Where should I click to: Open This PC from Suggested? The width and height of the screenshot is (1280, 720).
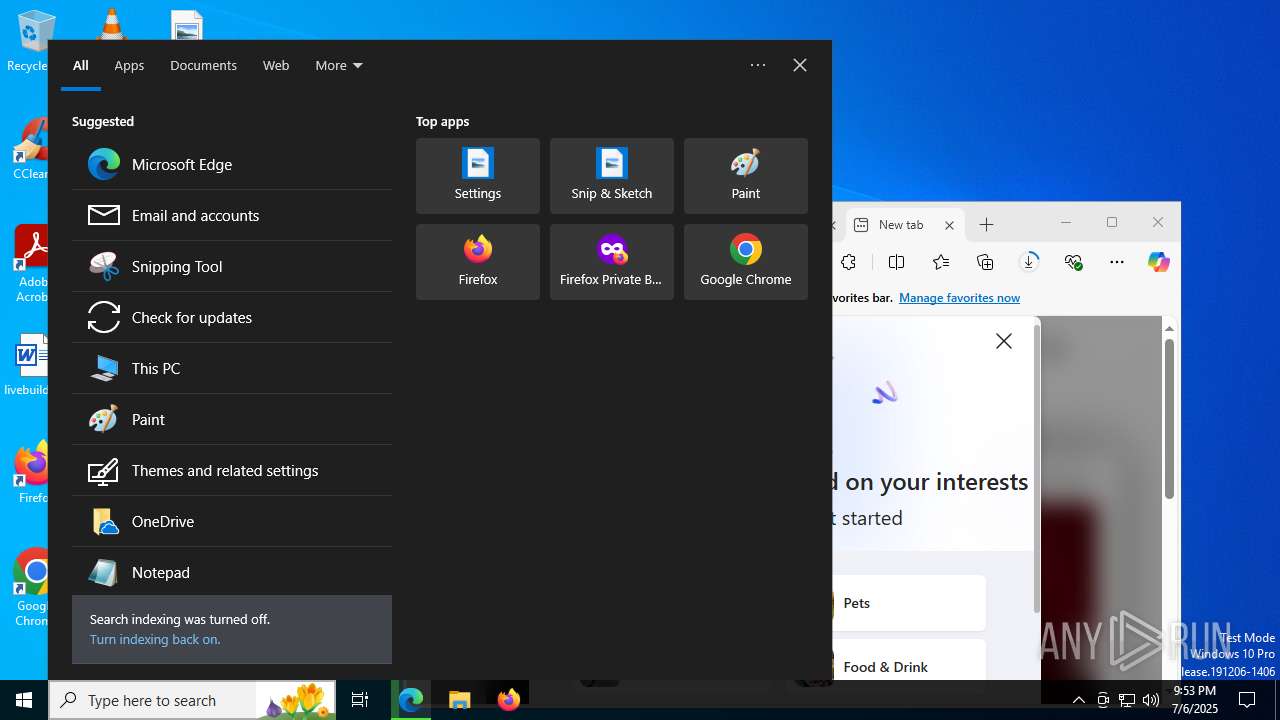231,368
